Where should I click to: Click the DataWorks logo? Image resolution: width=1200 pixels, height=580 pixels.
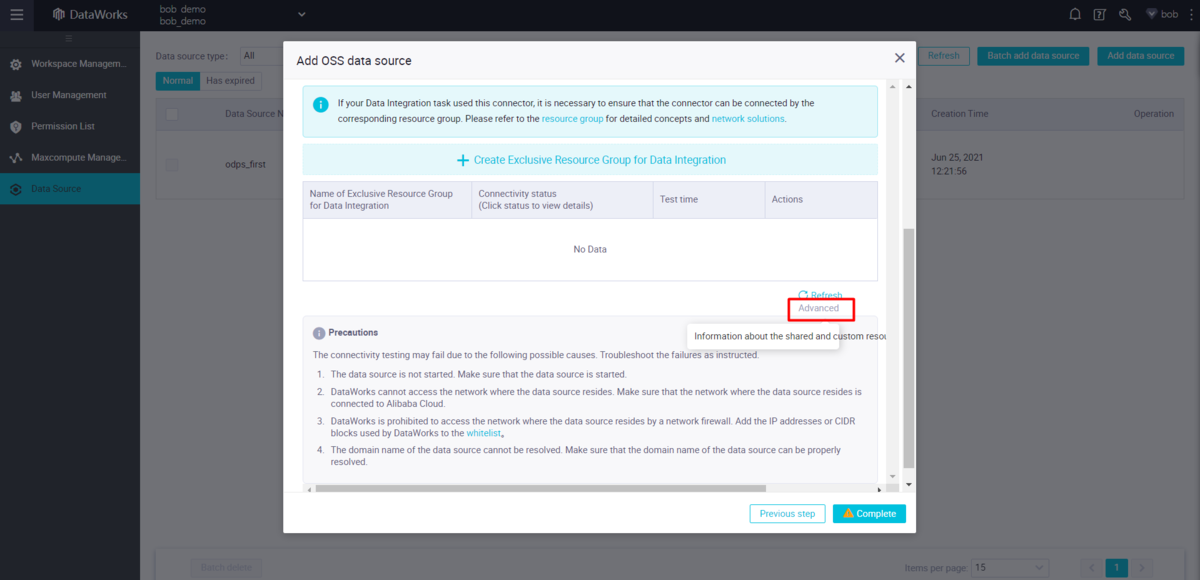pyautogui.click(x=89, y=15)
